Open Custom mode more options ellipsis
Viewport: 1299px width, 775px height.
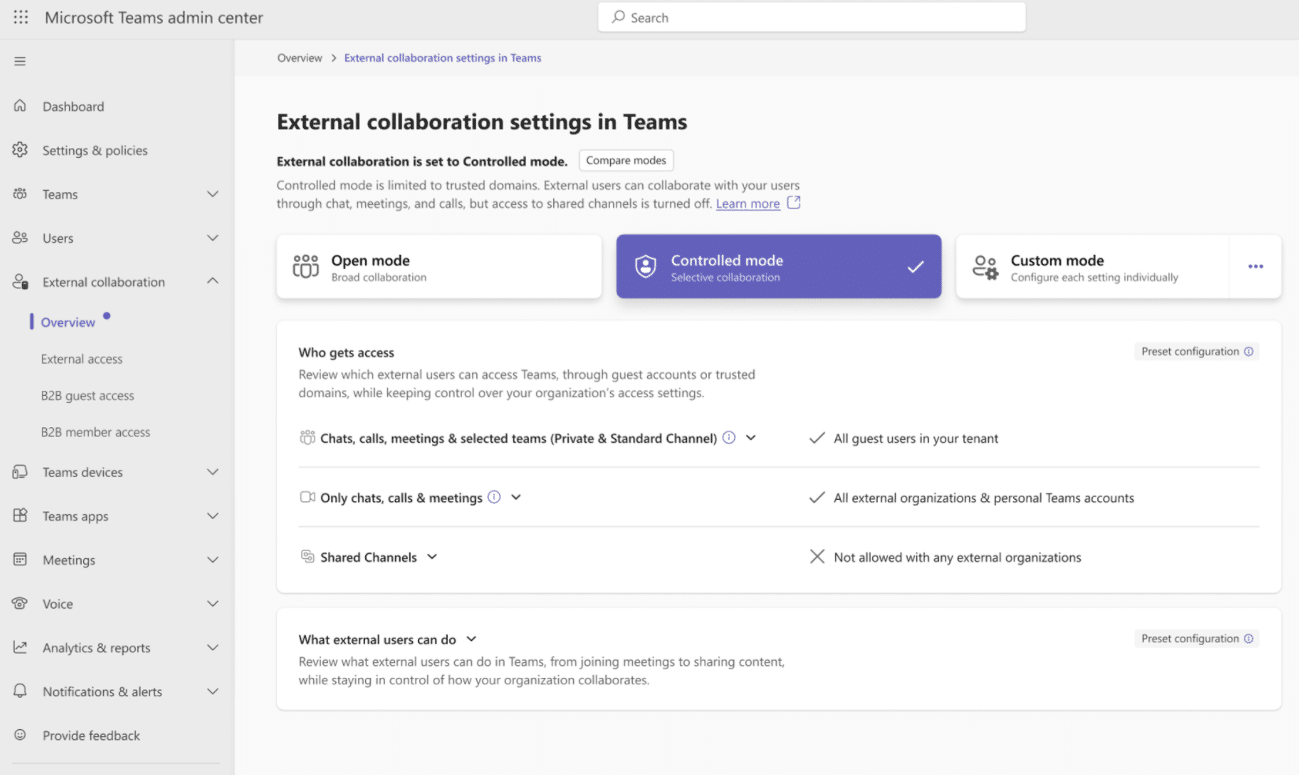[x=1255, y=267]
